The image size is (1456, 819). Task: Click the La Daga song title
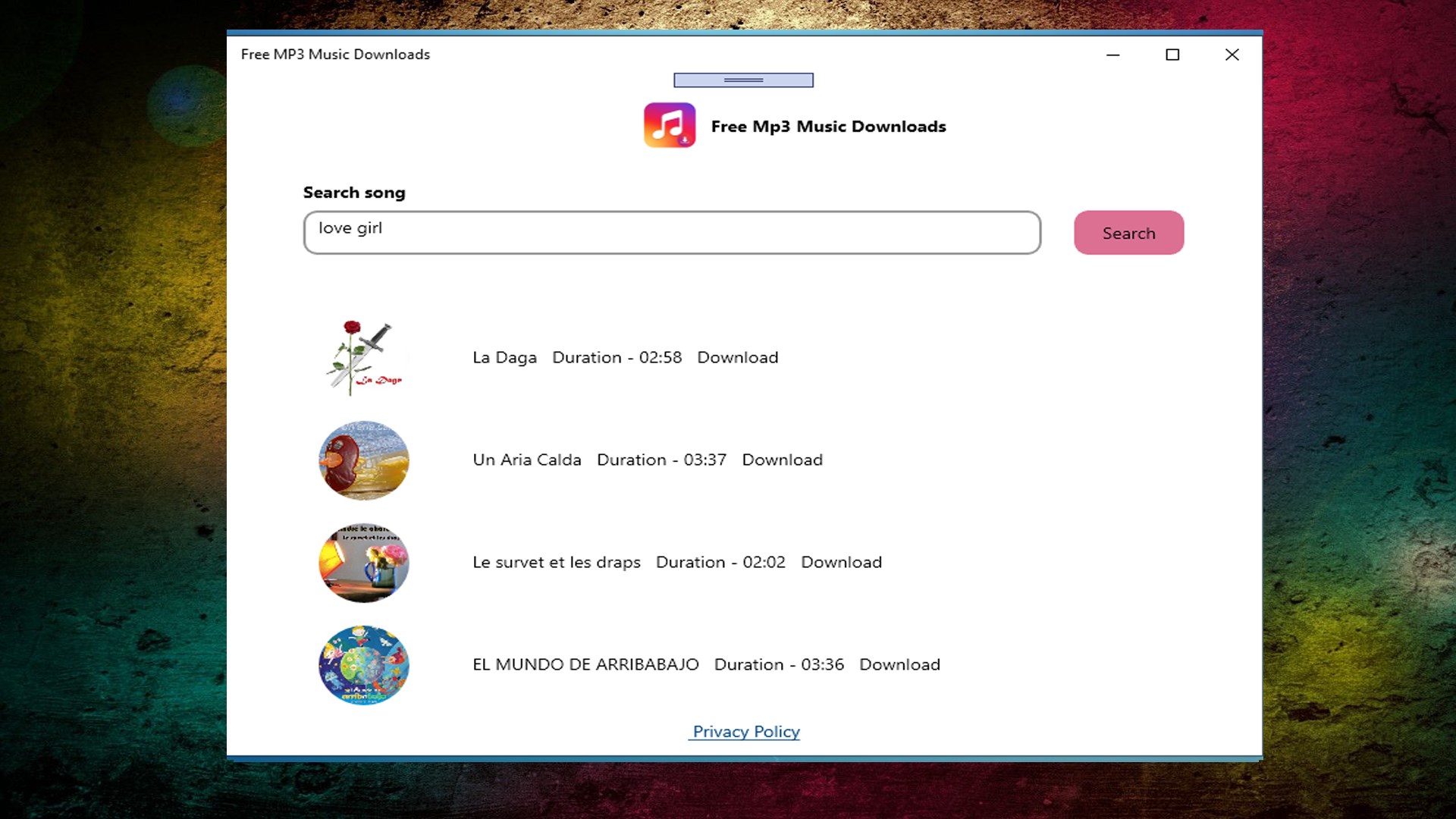504,357
